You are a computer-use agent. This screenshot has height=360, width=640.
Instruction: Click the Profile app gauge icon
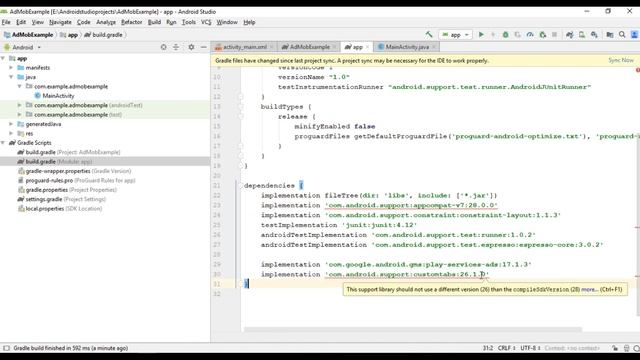pos(530,35)
